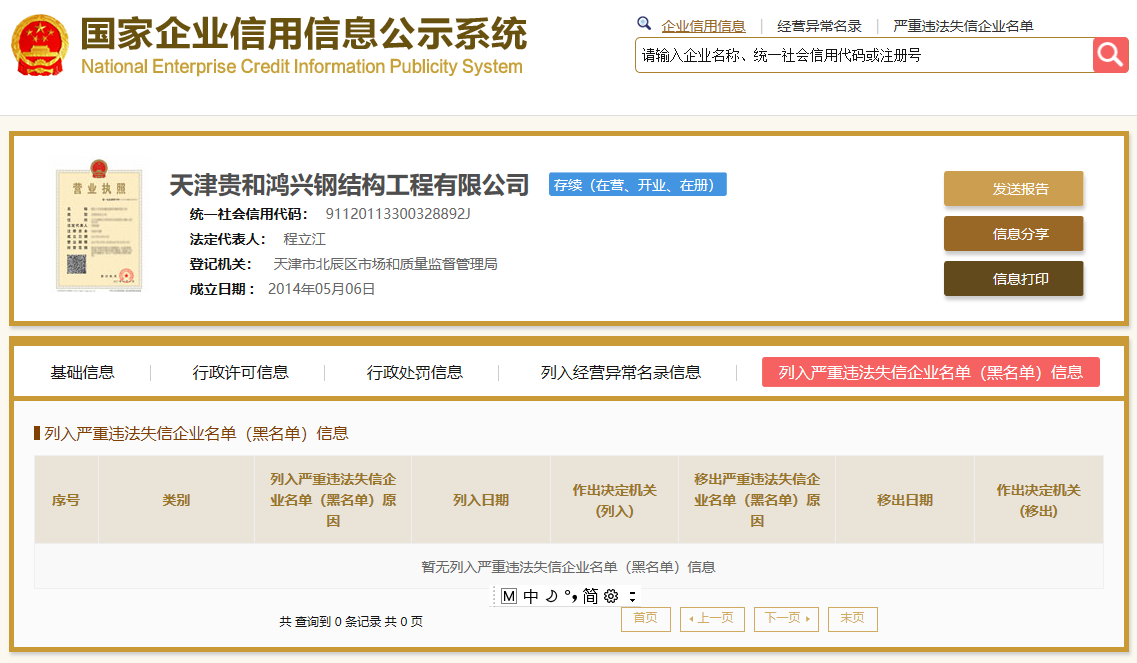Image resolution: width=1137 pixels, height=663 pixels.
Task: Toggle the IME punctuation mode icon
Action: pos(571,596)
